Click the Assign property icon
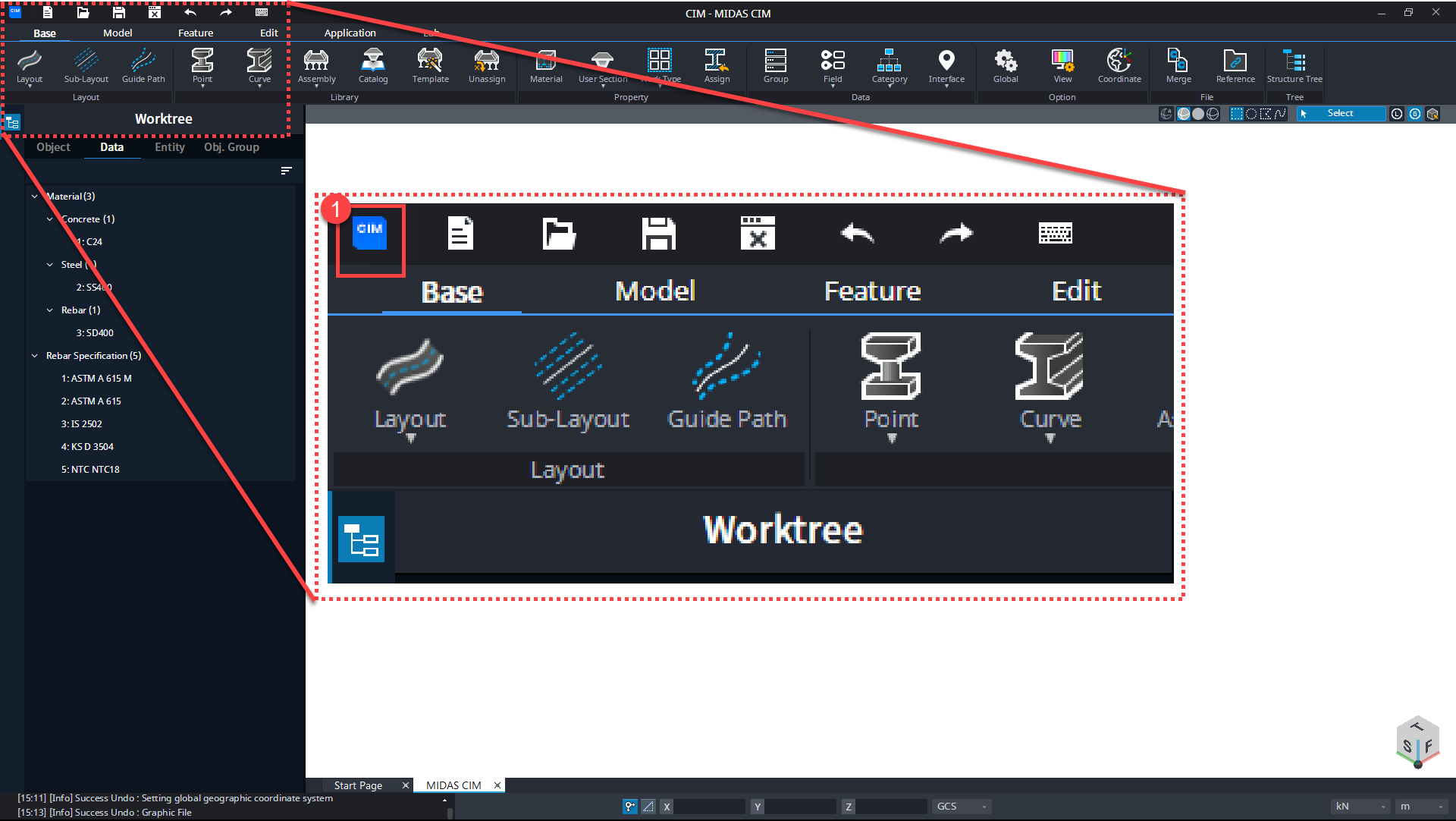1456x821 pixels. (x=717, y=60)
